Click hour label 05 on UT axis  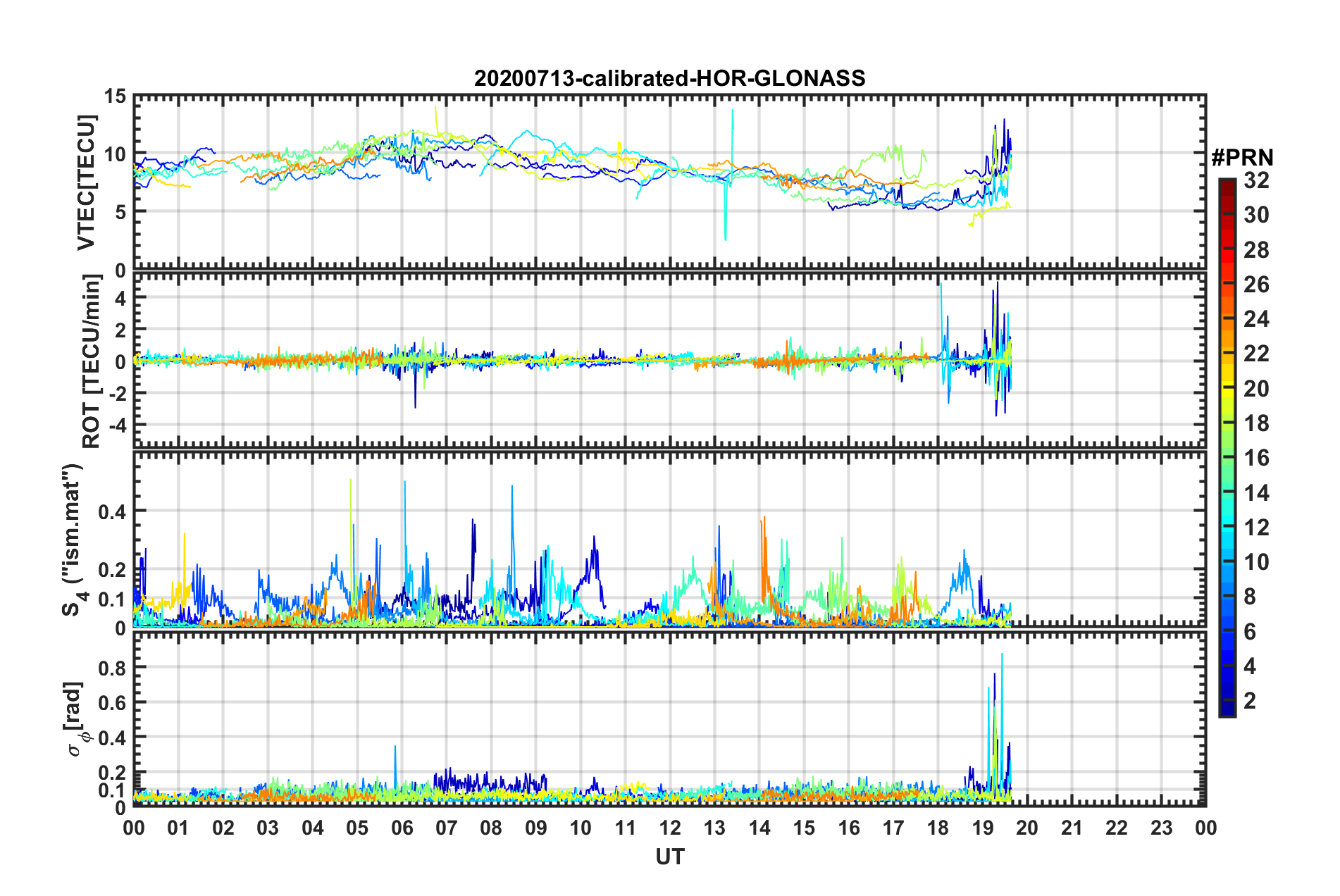(x=357, y=828)
